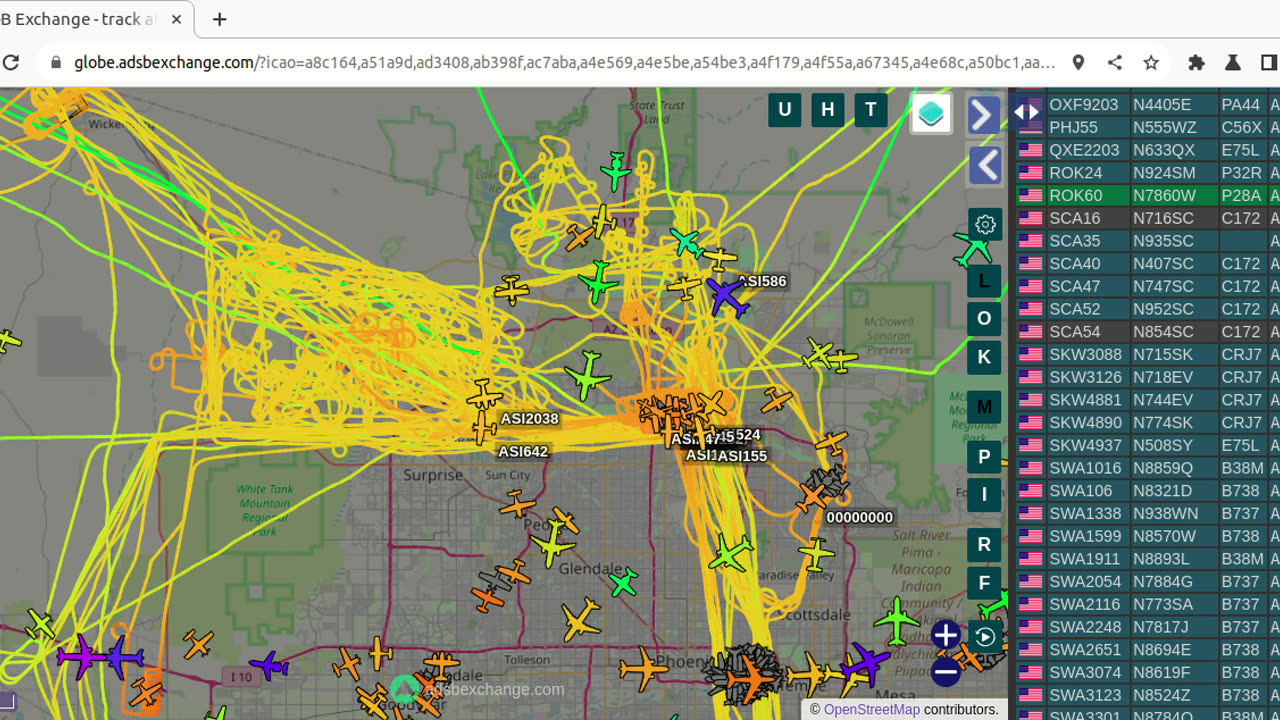The image size is (1280, 720).
Task: Click the F follow button
Action: pos(984,583)
